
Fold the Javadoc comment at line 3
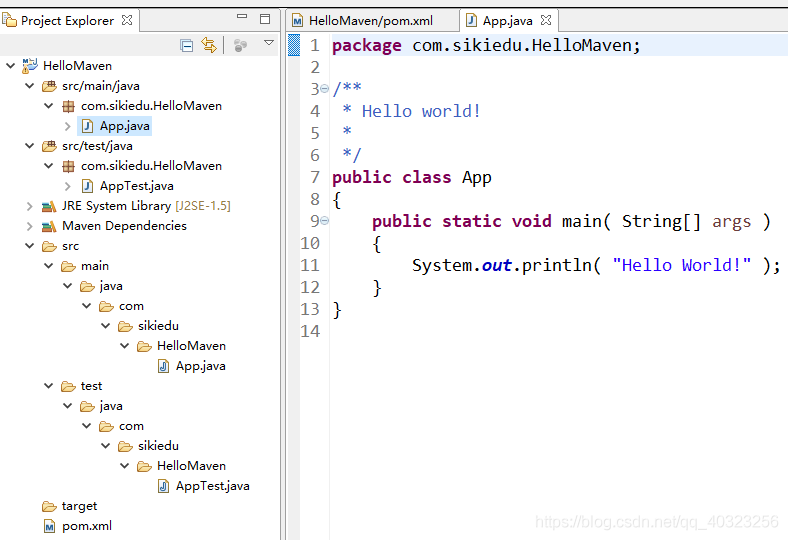(325, 89)
